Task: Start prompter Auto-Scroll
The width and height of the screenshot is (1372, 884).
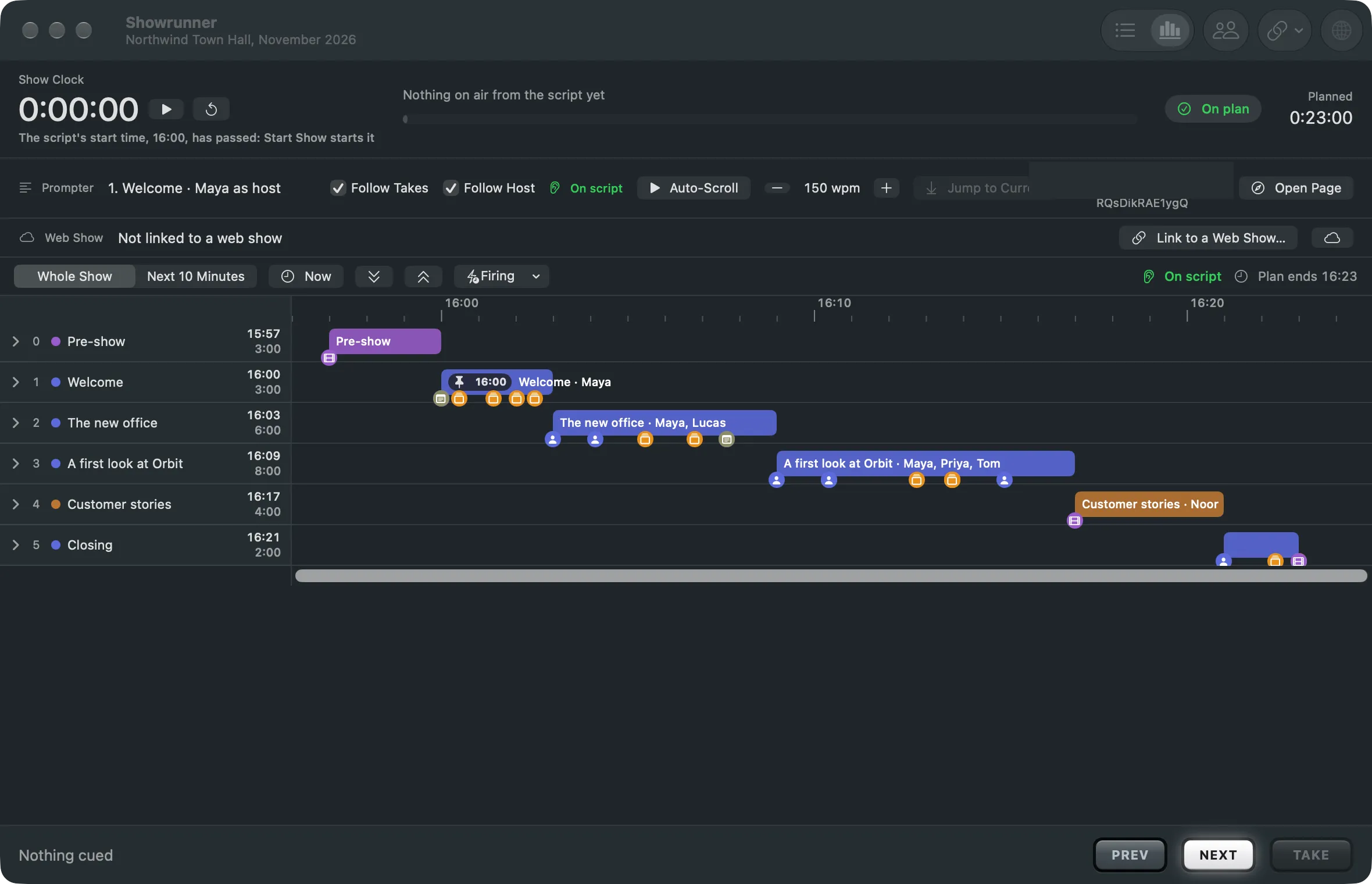Action: [x=694, y=188]
